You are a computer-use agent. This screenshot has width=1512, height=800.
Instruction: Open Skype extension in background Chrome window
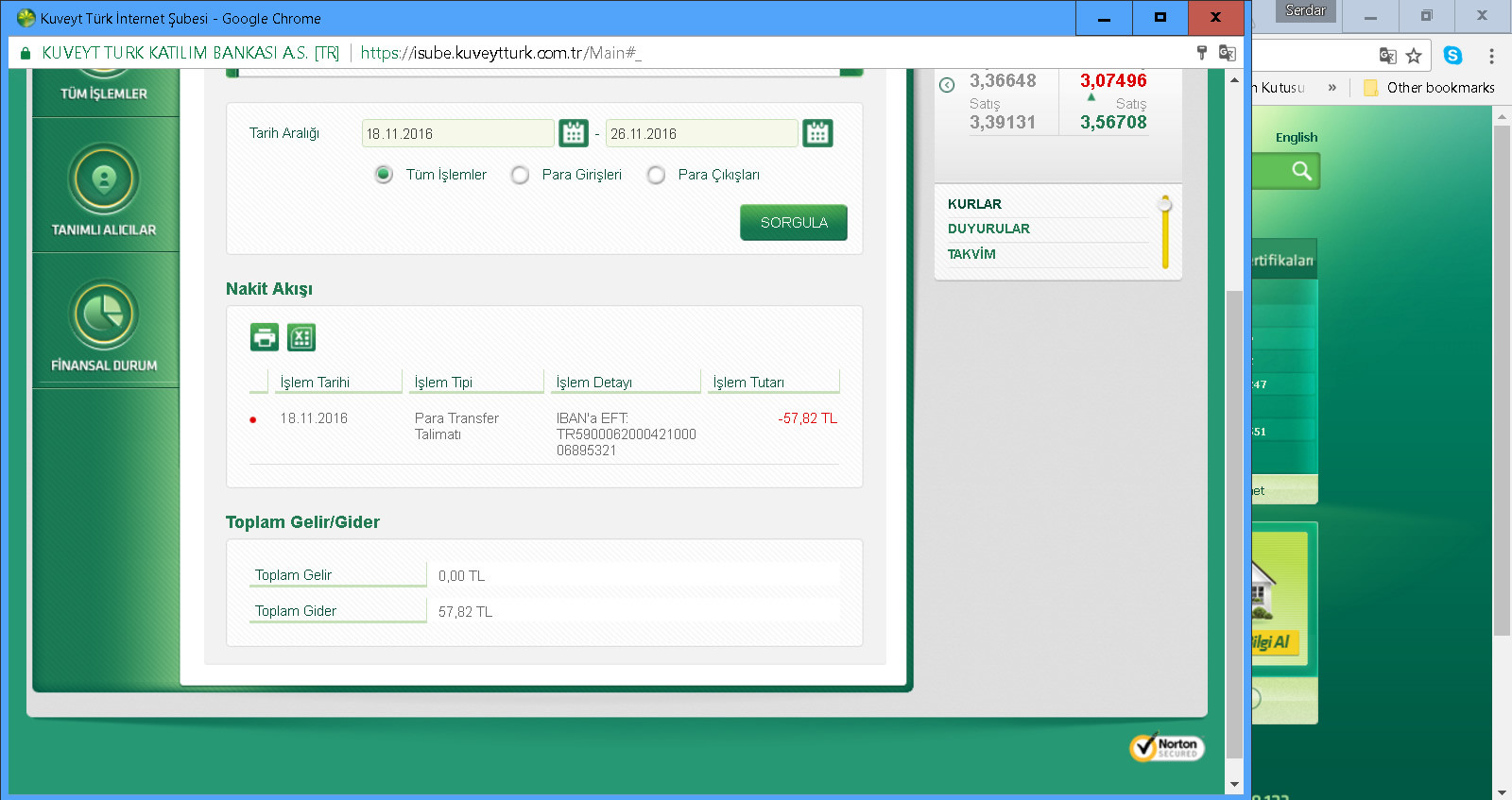(1452, 56)
